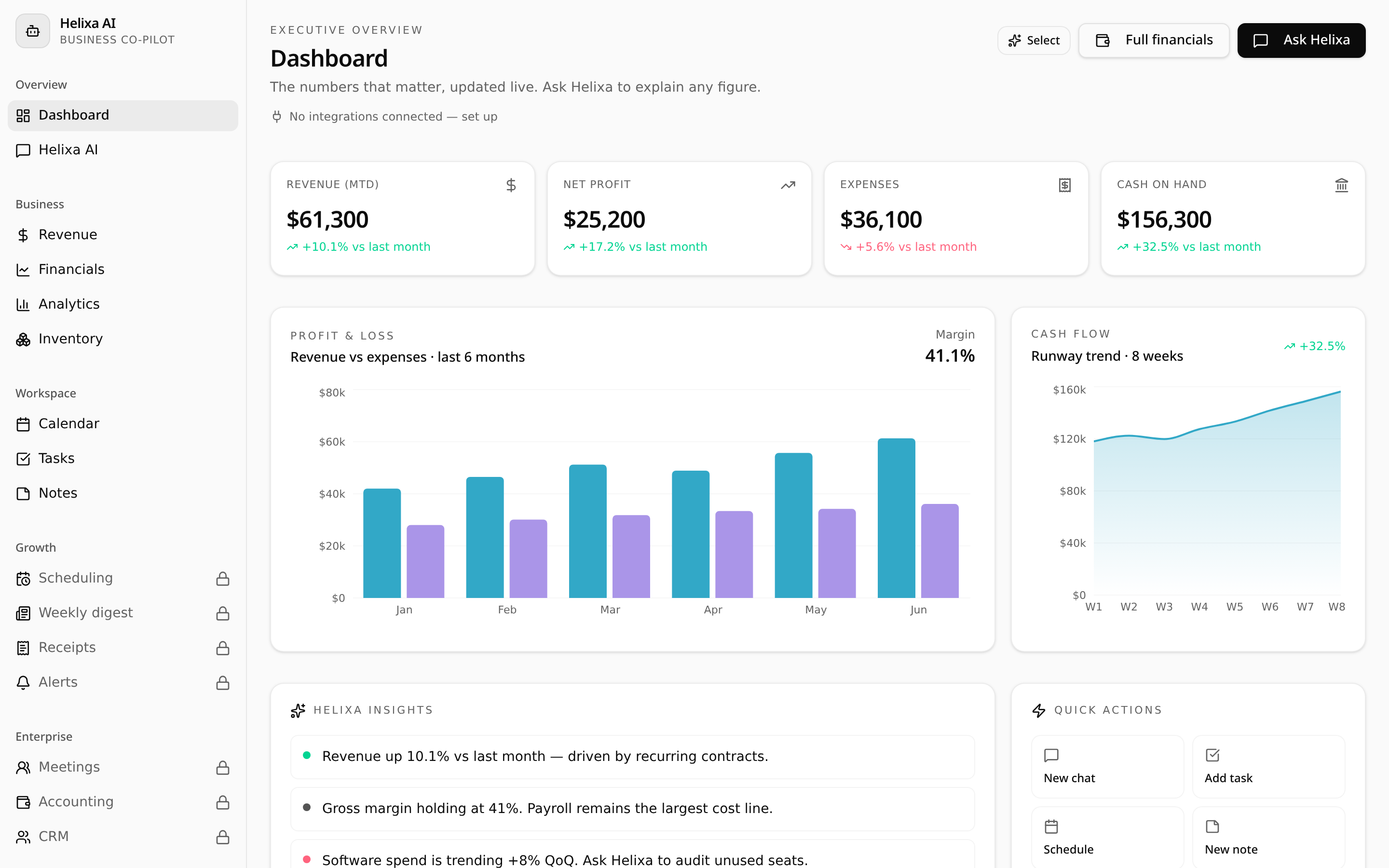
Task: Click the January purple expenses bar
Action: point(425,561)
